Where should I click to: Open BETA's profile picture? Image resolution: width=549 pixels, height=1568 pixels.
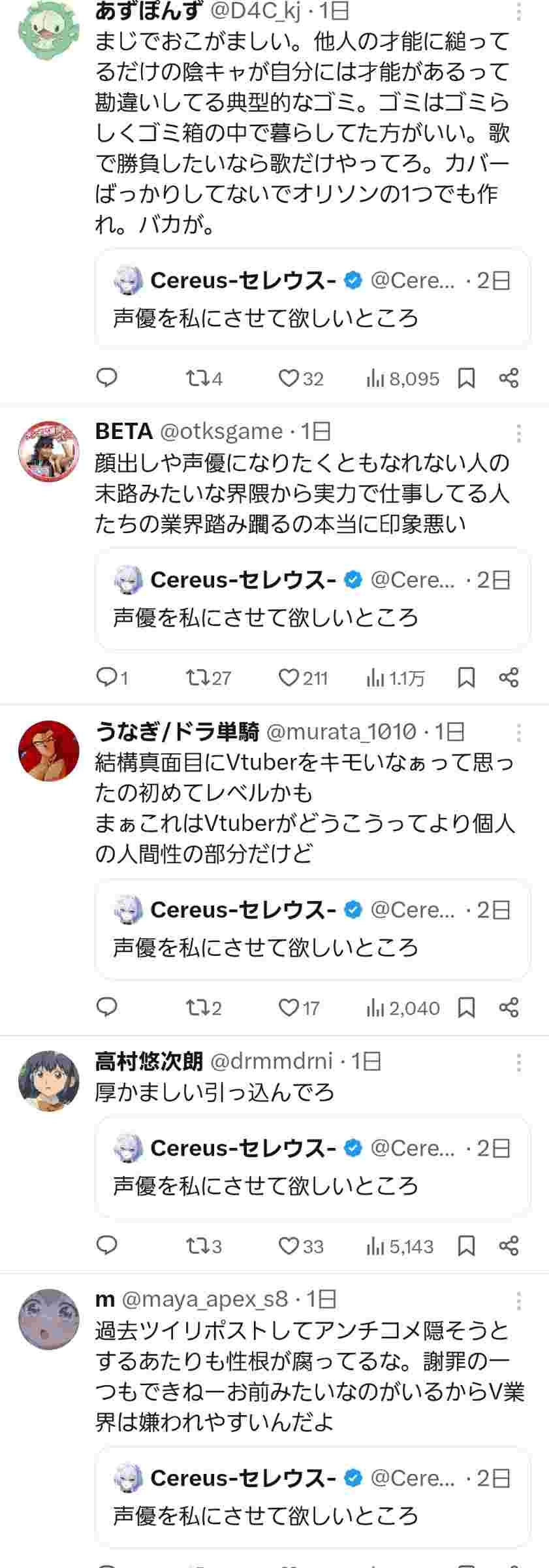(48, 451)
